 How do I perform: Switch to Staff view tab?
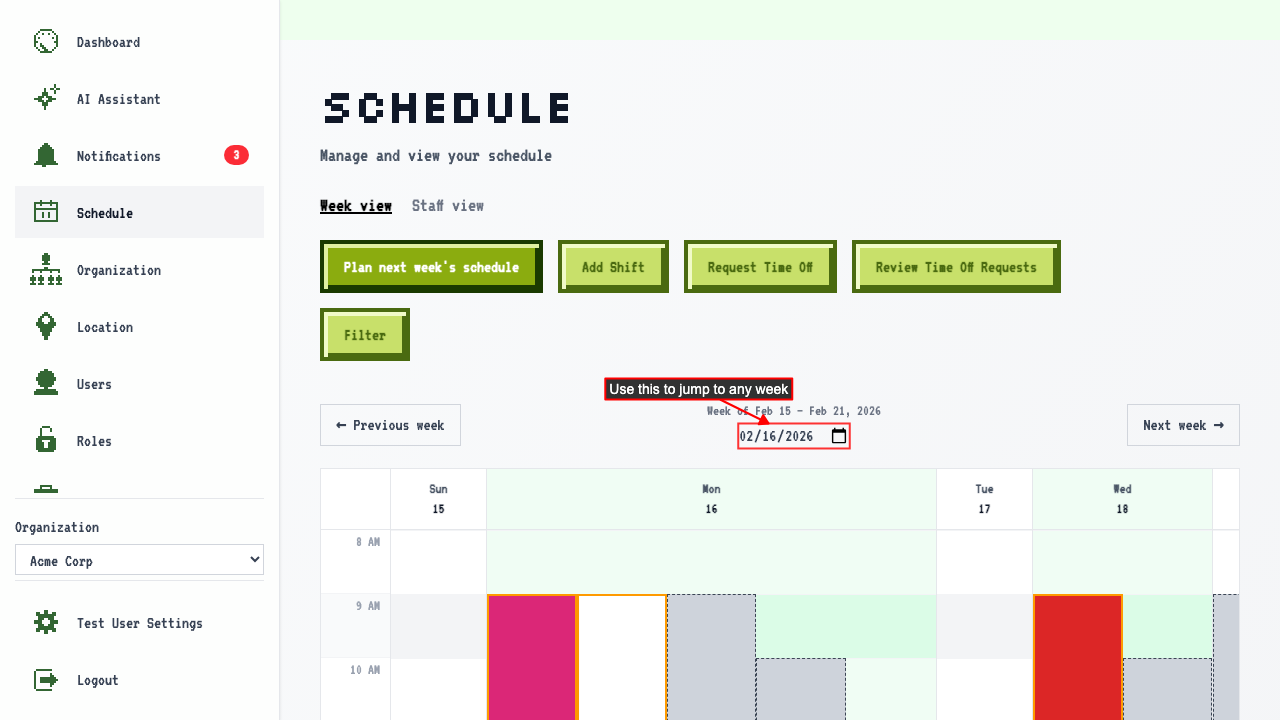(x=448, y=205)
